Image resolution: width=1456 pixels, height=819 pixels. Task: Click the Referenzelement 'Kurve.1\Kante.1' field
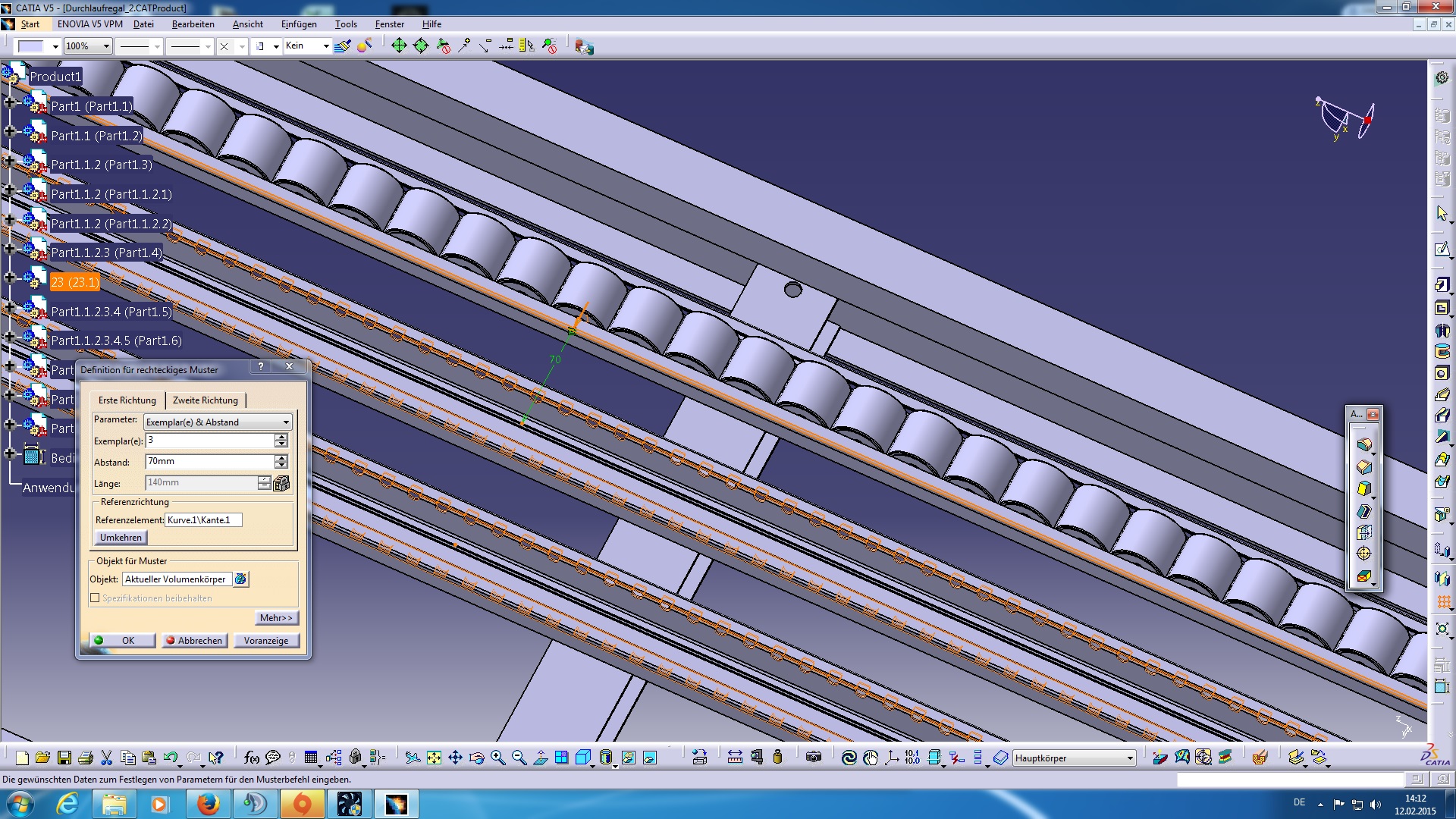click(x=203, y=520)
